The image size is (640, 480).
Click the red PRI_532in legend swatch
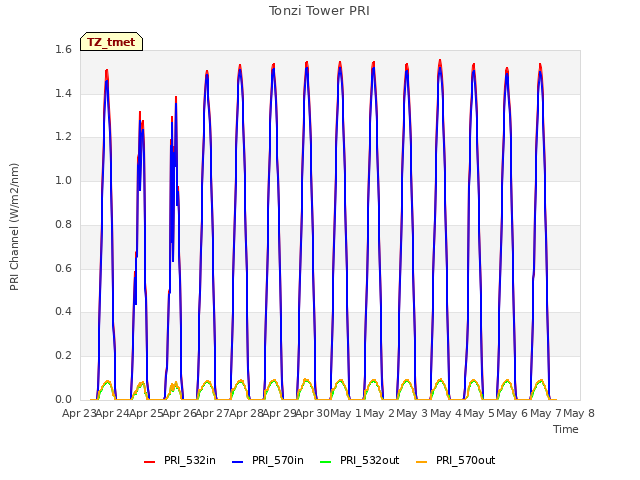149,462
